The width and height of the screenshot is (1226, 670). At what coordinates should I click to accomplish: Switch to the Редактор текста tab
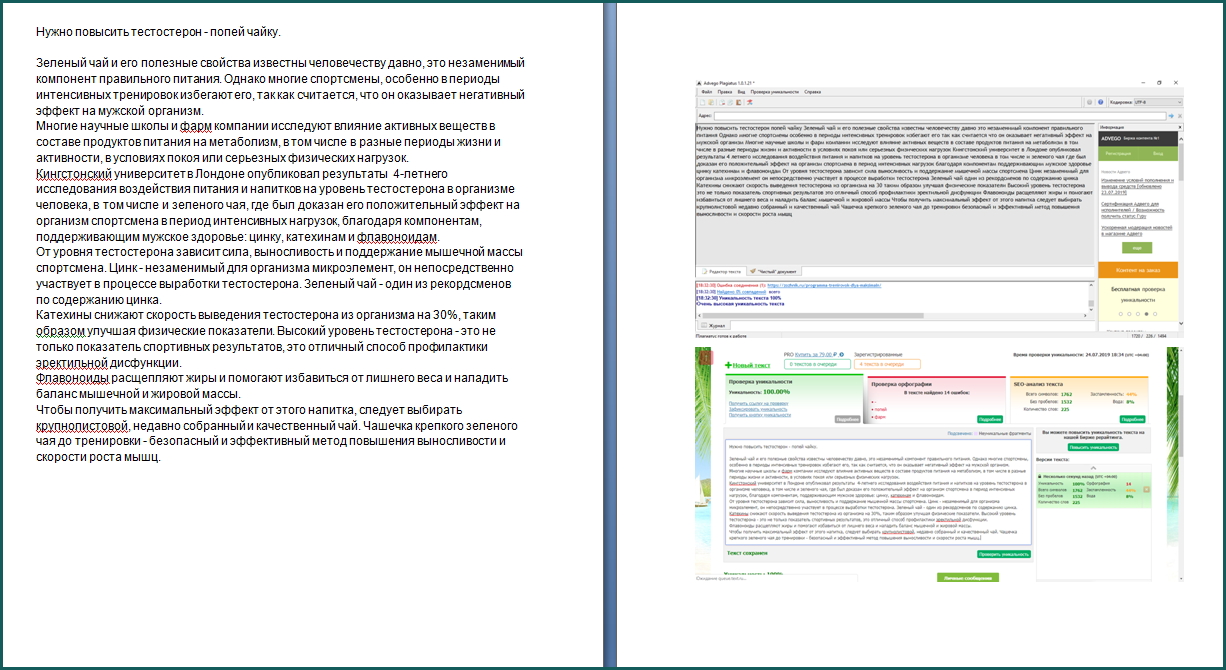(721, 271)
